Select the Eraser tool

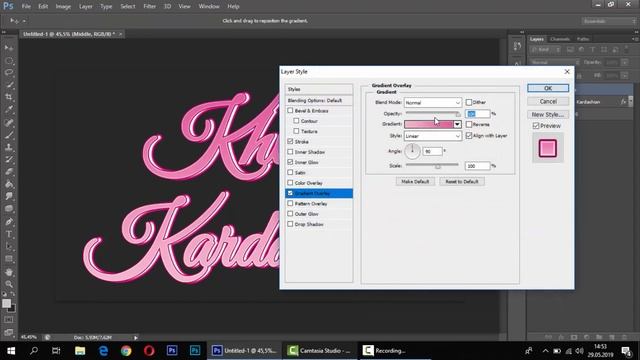(9, 171)
